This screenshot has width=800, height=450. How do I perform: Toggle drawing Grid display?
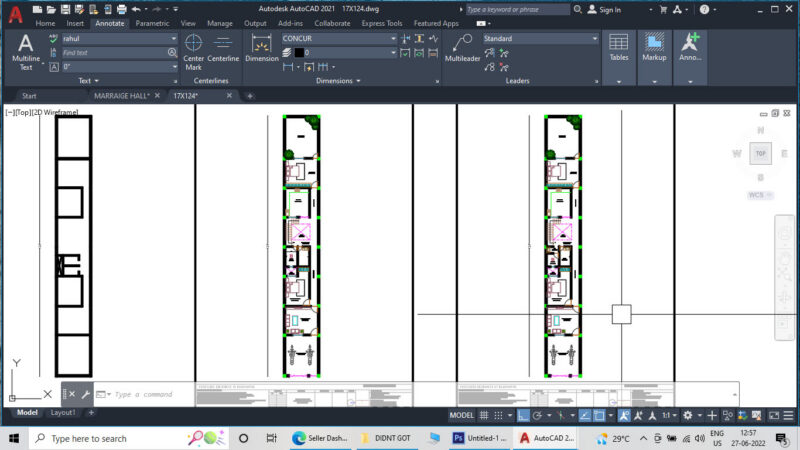484,415
